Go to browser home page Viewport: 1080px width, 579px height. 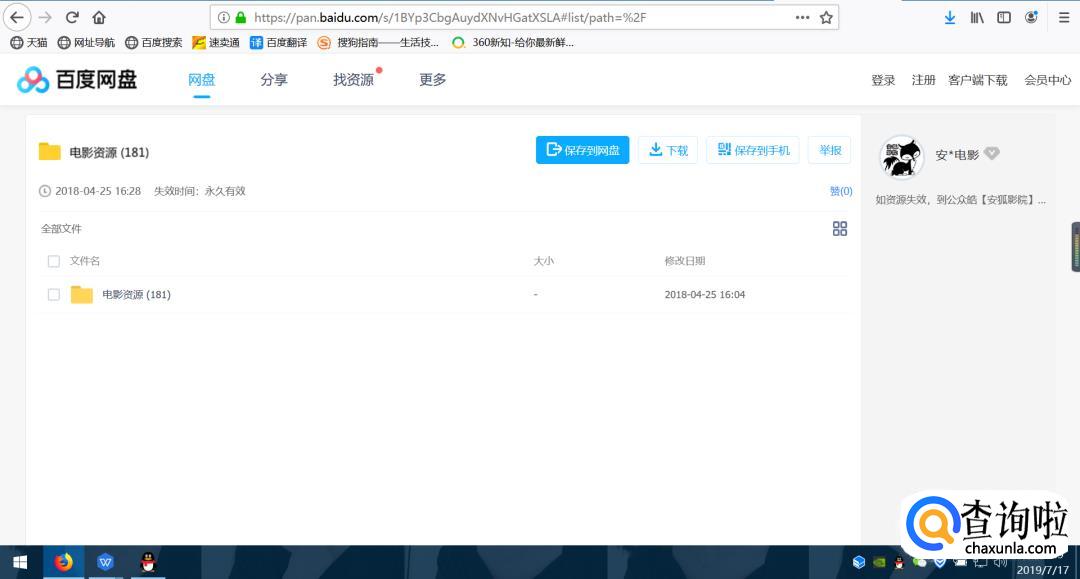coord(99,17)
